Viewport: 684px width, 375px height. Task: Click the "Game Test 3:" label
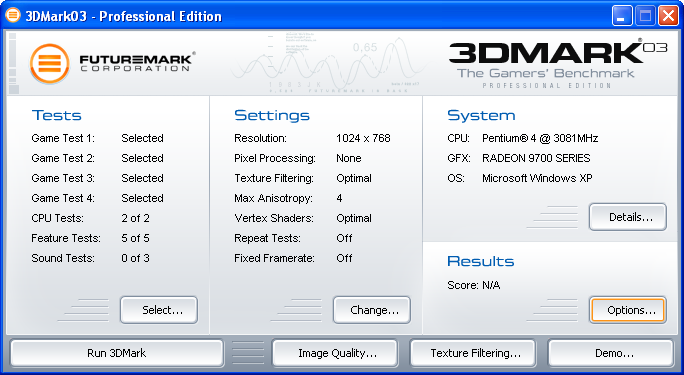point(63,178)
